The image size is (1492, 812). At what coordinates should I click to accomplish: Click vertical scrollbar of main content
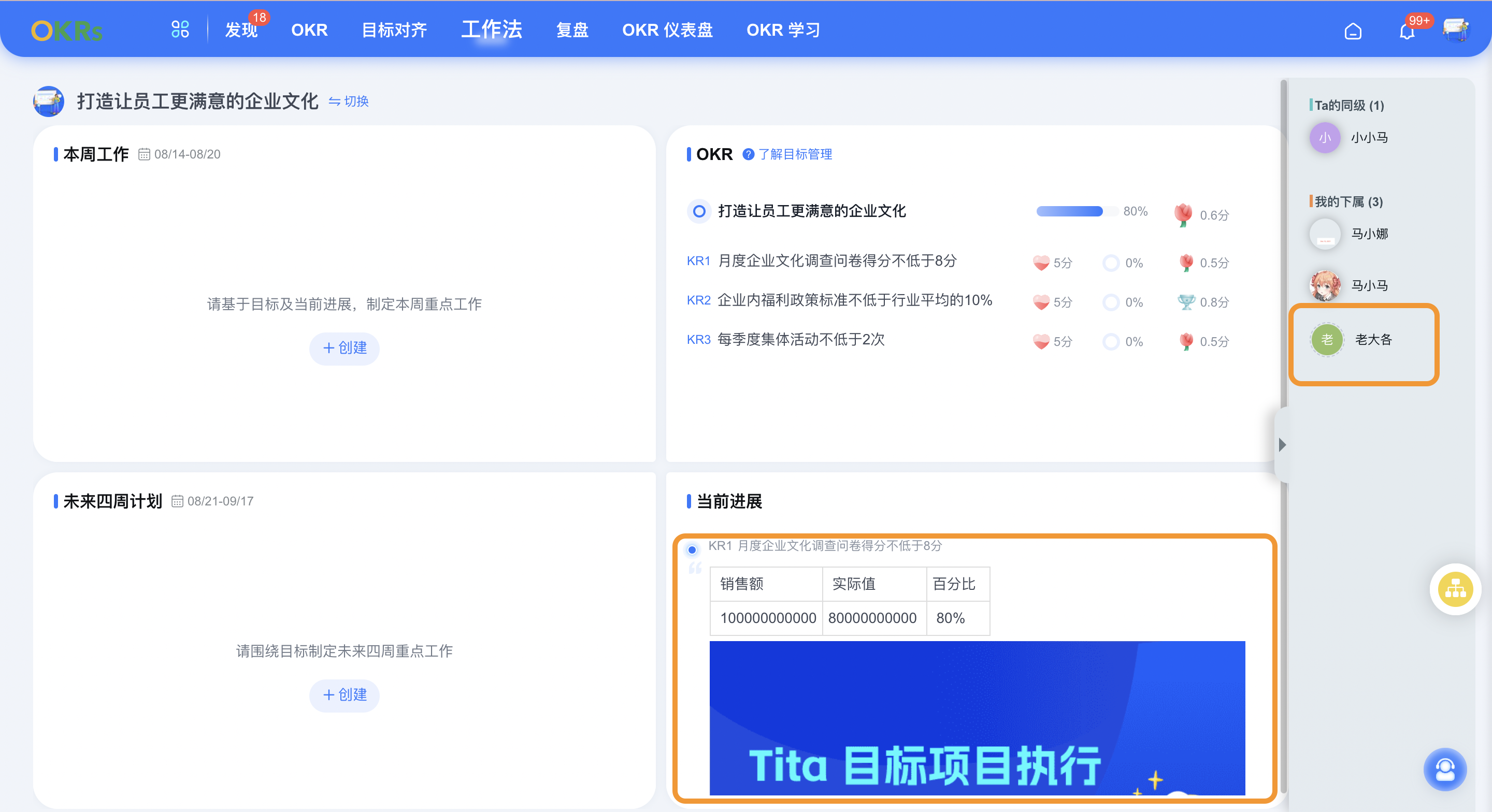point(1284,437)
